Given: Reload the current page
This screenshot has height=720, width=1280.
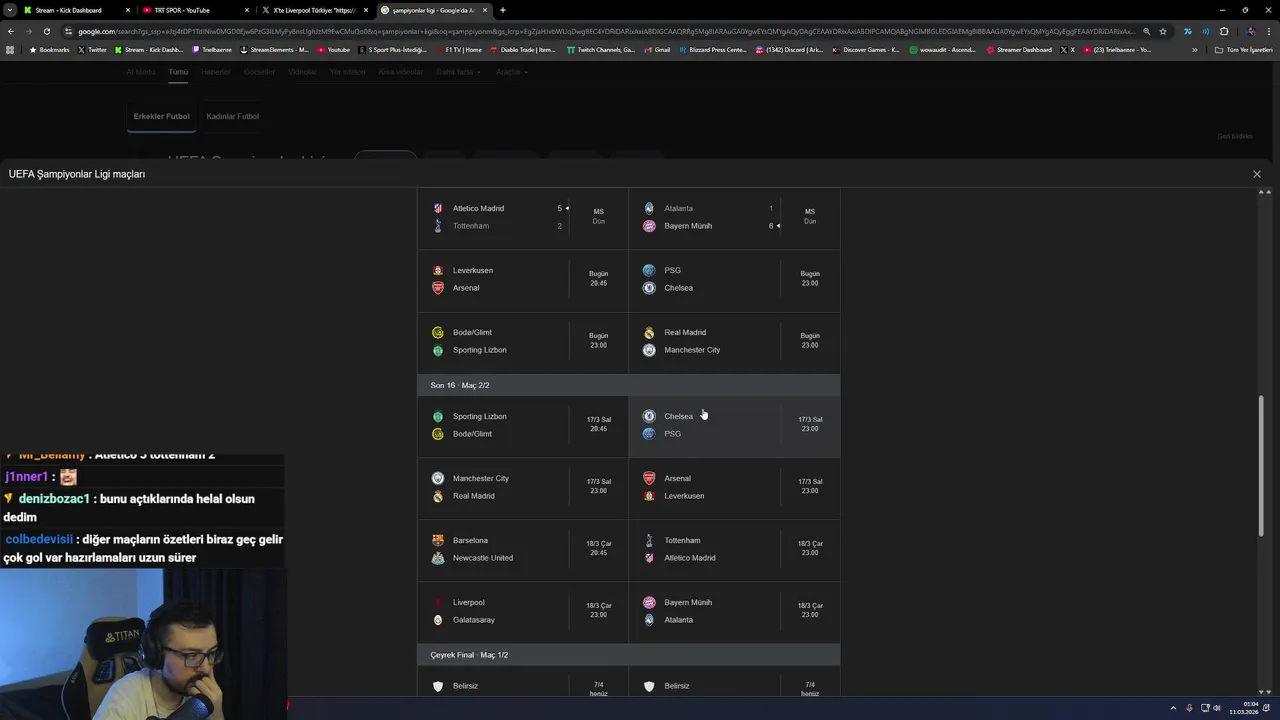Looking at the screenshot, I should 46,31.
